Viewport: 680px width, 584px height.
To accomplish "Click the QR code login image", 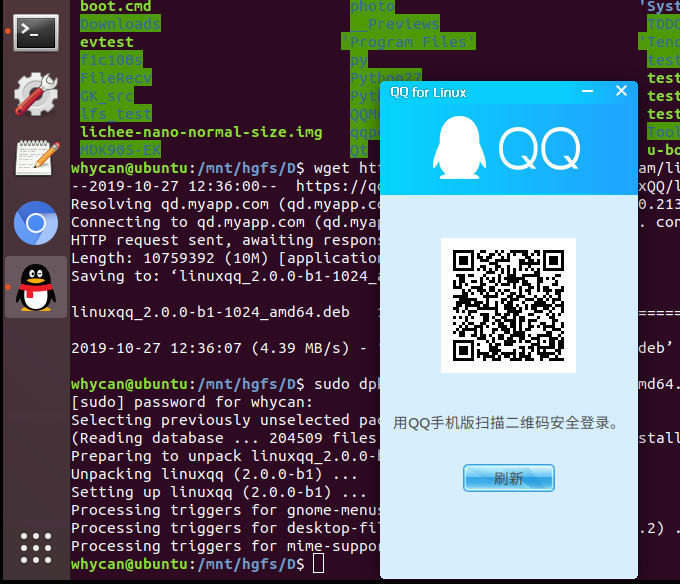I will [508, 305].
